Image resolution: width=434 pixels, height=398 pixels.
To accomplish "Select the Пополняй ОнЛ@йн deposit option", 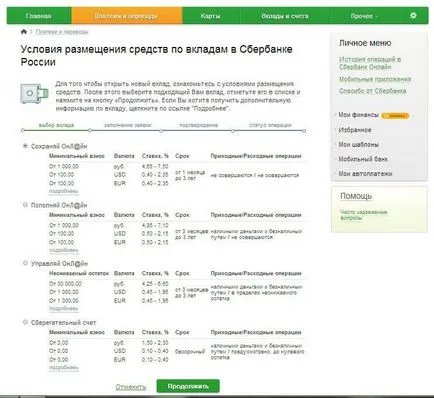I will [25, 205].
